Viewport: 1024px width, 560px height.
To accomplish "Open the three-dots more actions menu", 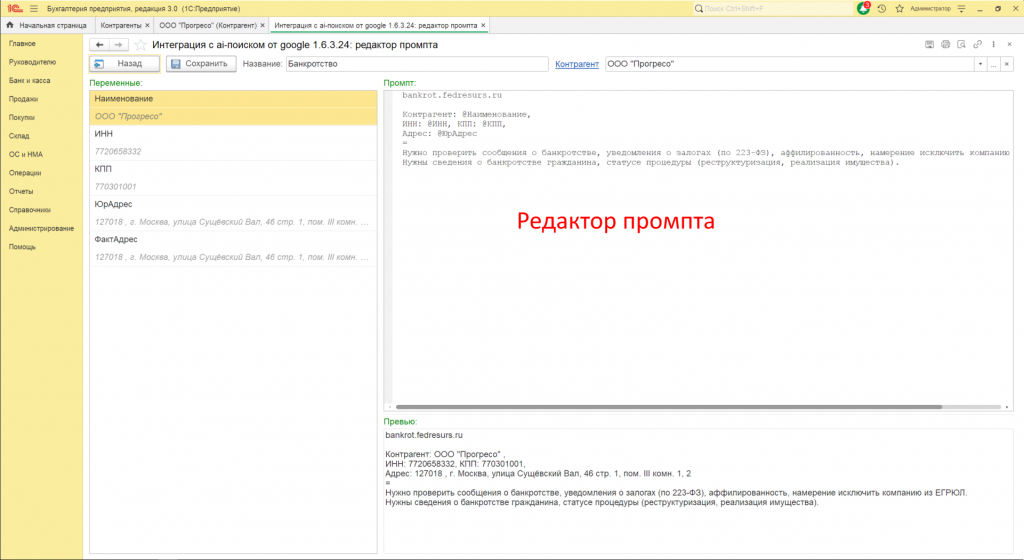I will [x=993, y=45].
